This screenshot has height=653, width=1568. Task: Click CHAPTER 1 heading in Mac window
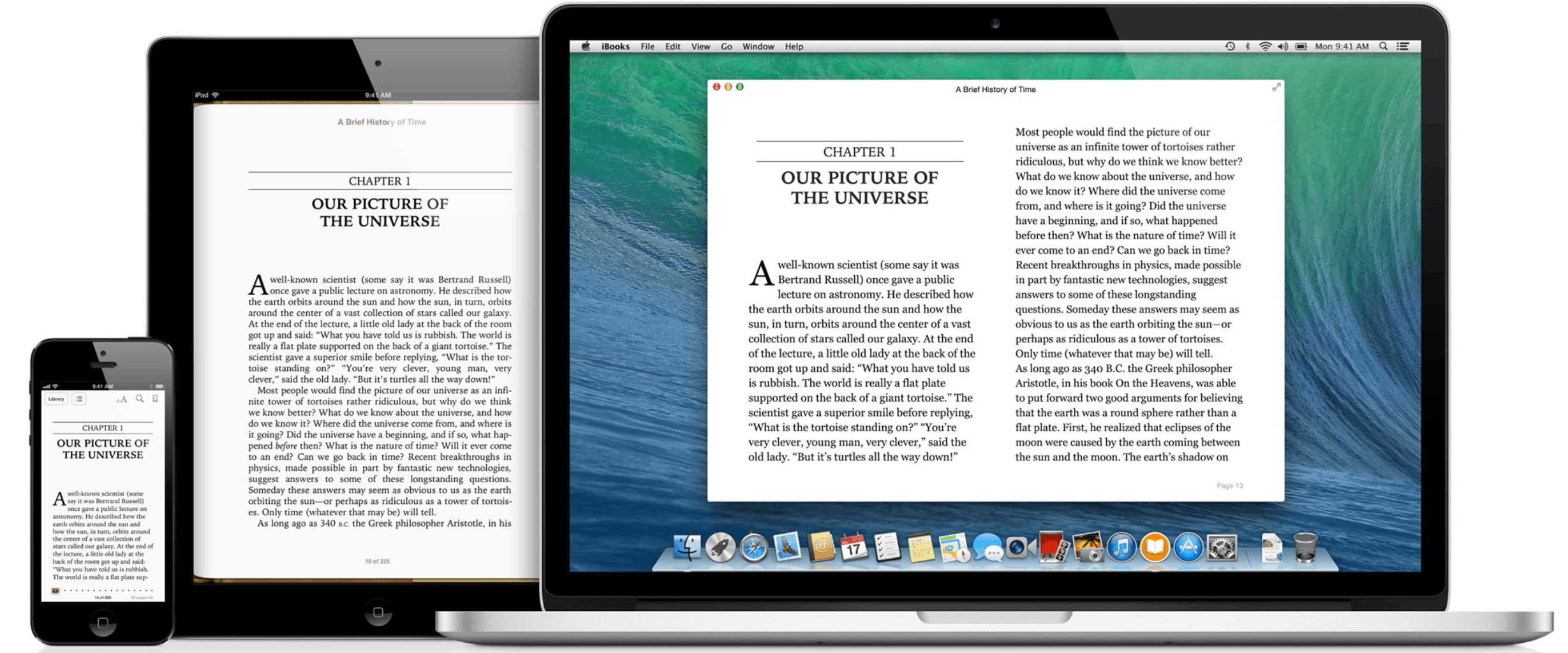coord(859,152)
